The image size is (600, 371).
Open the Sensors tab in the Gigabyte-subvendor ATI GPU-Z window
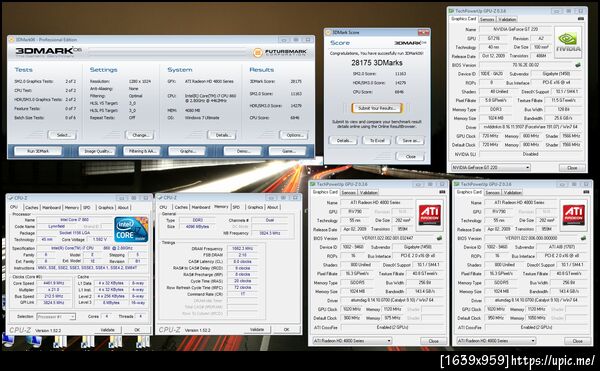click(x=349, y=192)
